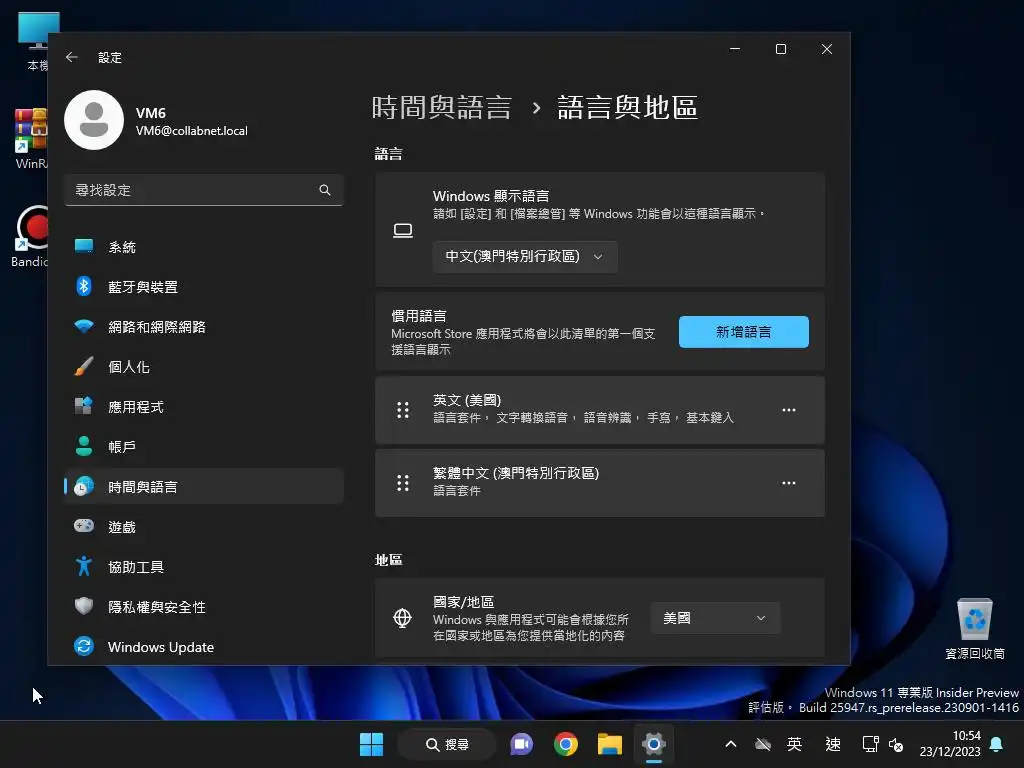Open File Explorer from taskbar
The width and height of the screenshot is (1024, 768).
(609, 744)
